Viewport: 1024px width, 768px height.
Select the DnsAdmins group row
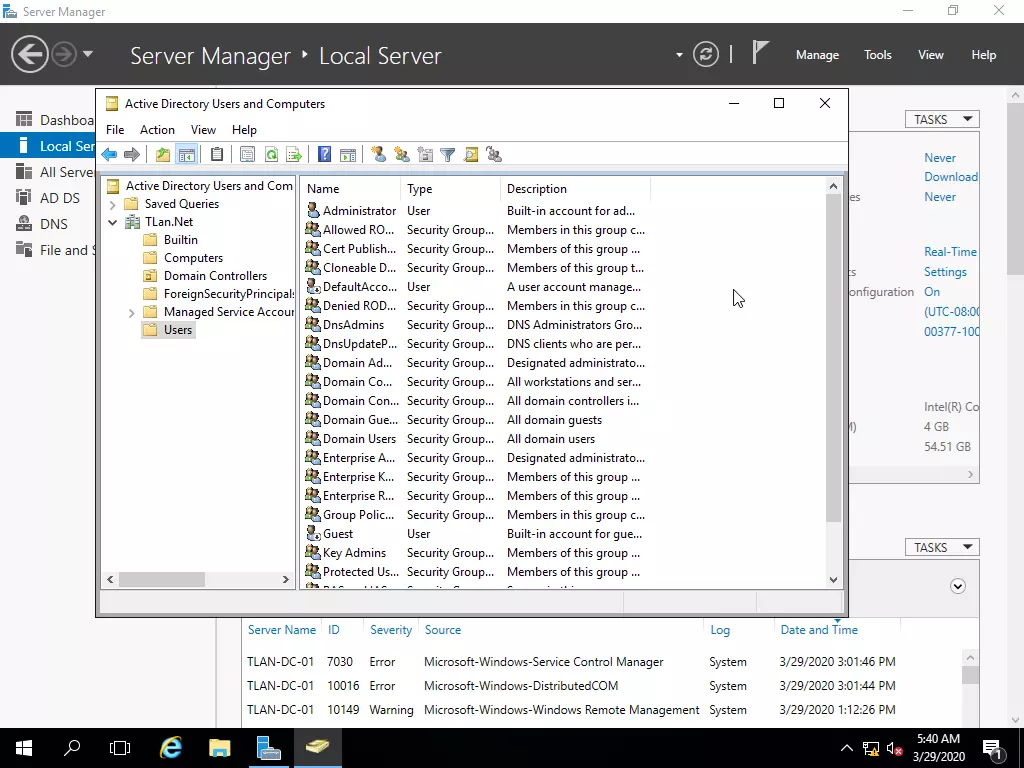coord(475,325)
